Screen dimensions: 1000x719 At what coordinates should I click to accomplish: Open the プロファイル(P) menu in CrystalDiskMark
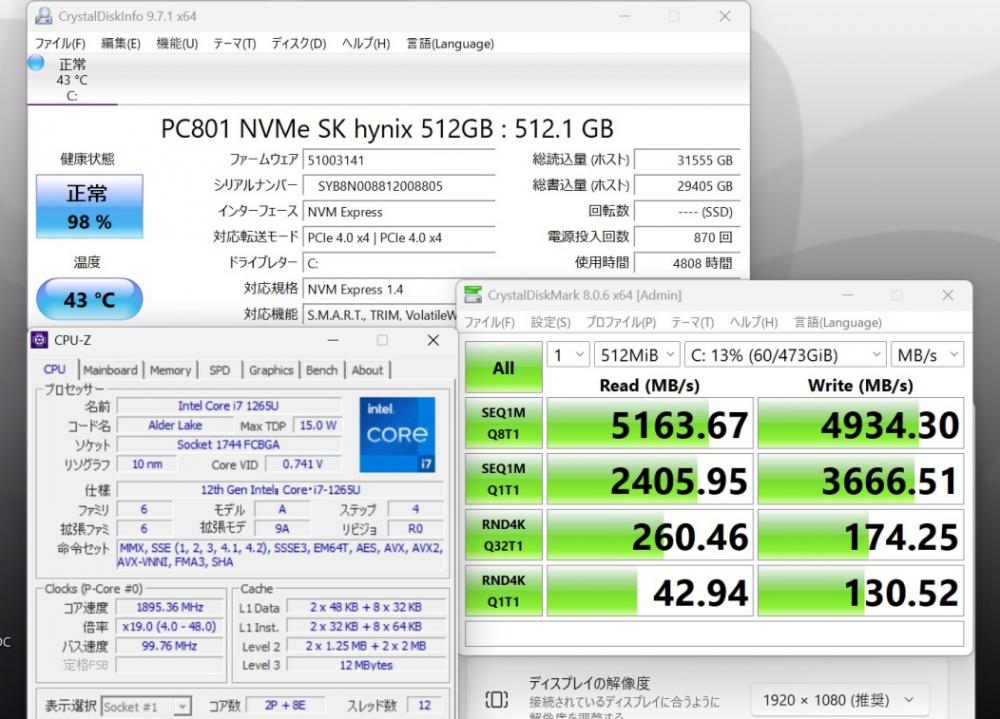click(621, 322)
